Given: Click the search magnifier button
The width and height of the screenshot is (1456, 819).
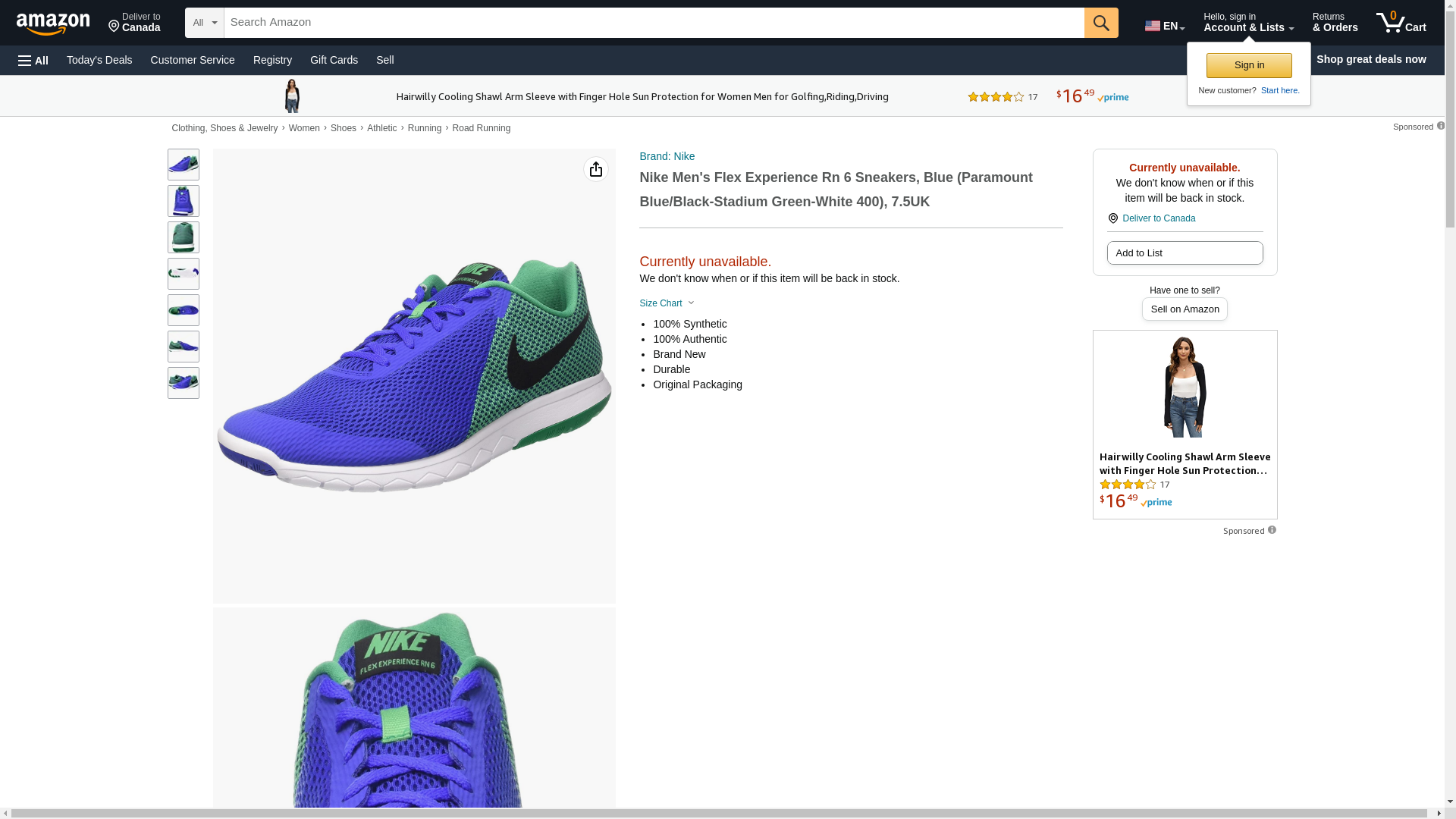Looking at the screenshot, I should point(1100,23).
